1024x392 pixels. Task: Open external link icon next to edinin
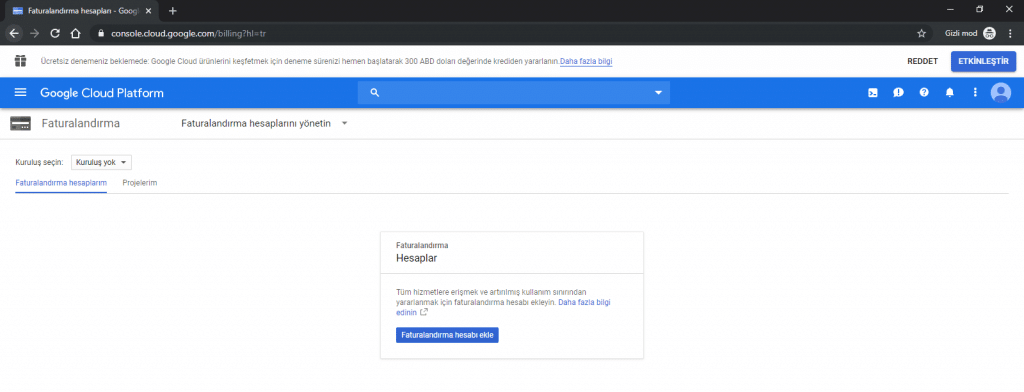click(x=424, y=312)
